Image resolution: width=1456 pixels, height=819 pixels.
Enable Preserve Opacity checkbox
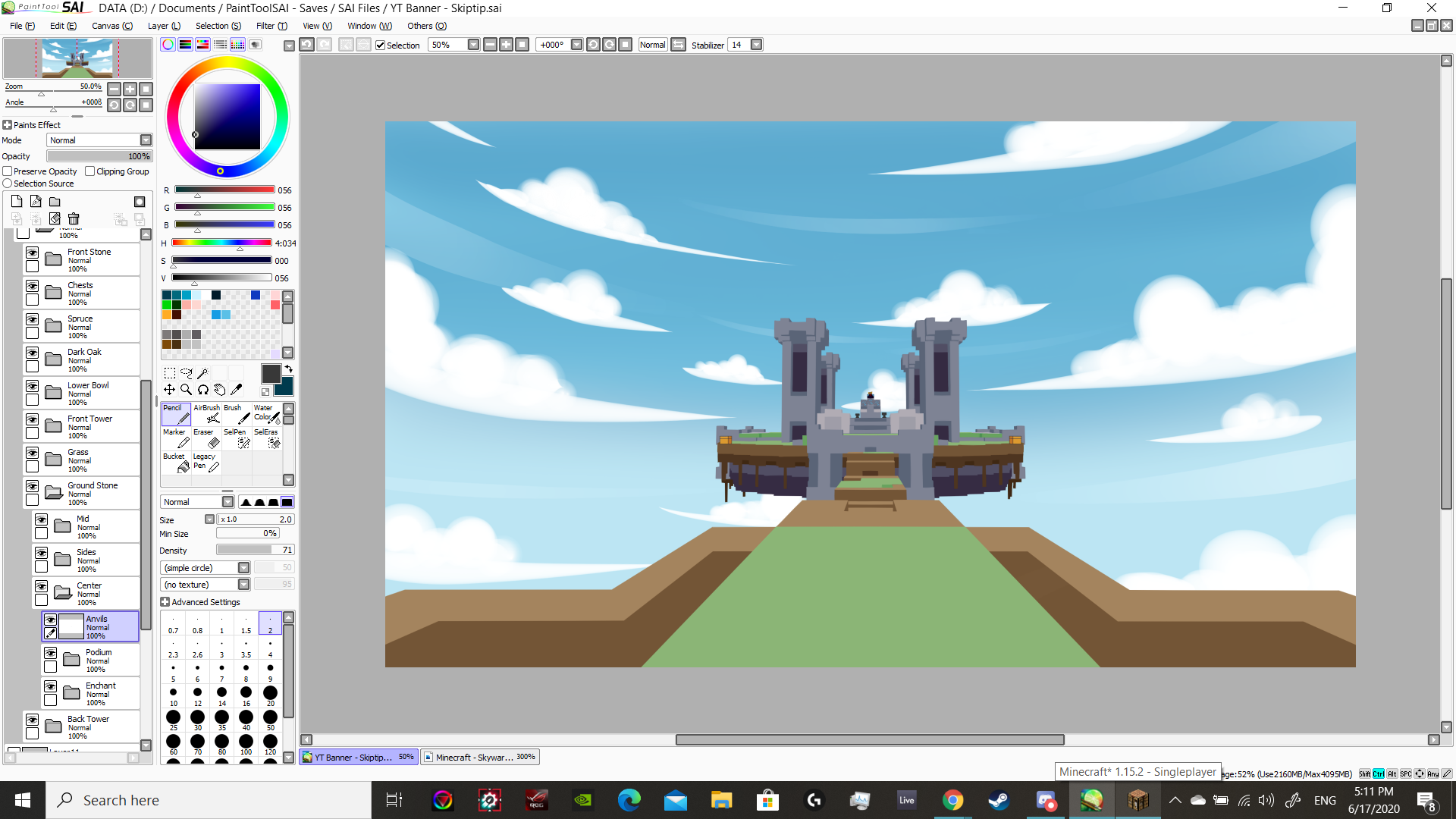tap(8, 171)
